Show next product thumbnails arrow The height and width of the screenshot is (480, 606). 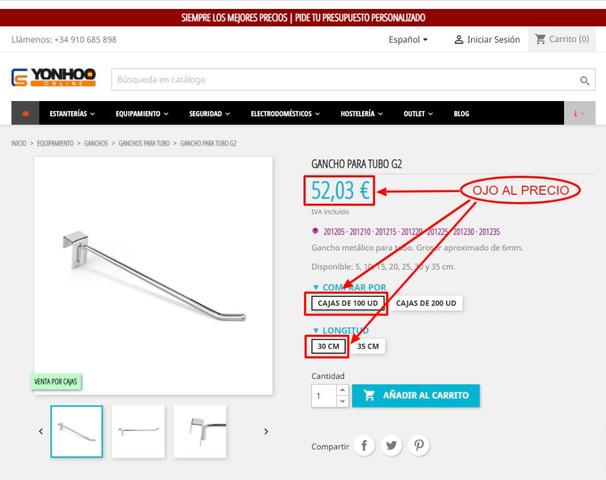pyautogui.click(x=266, y=431)
